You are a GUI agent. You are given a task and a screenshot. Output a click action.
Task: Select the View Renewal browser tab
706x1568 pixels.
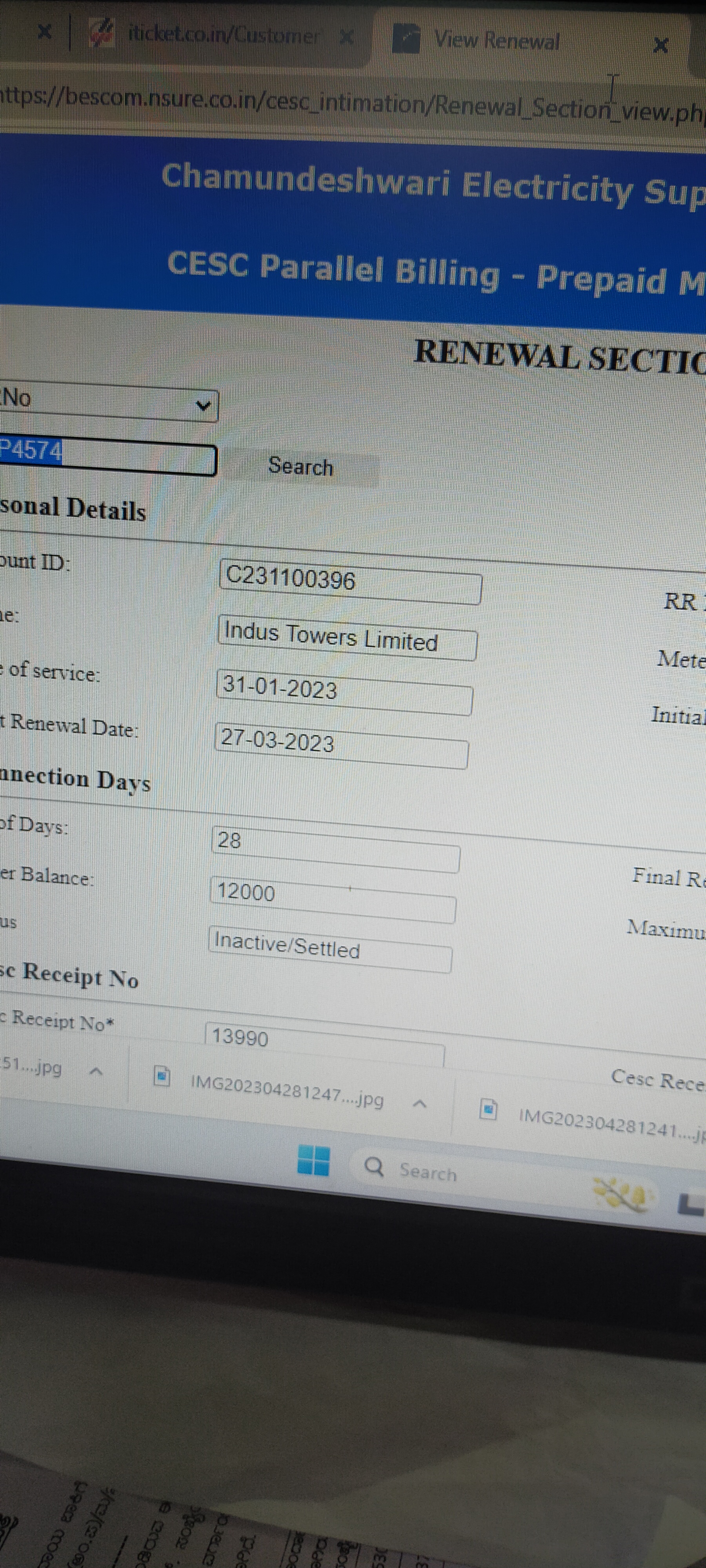pos(497,41)
